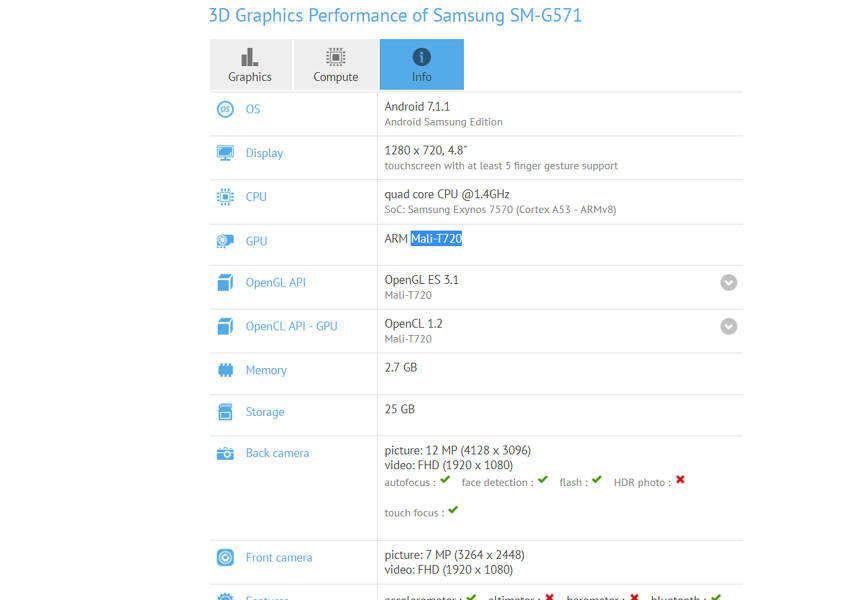Click the OS row icon
The image size is (860, 600).
(225, 109)
